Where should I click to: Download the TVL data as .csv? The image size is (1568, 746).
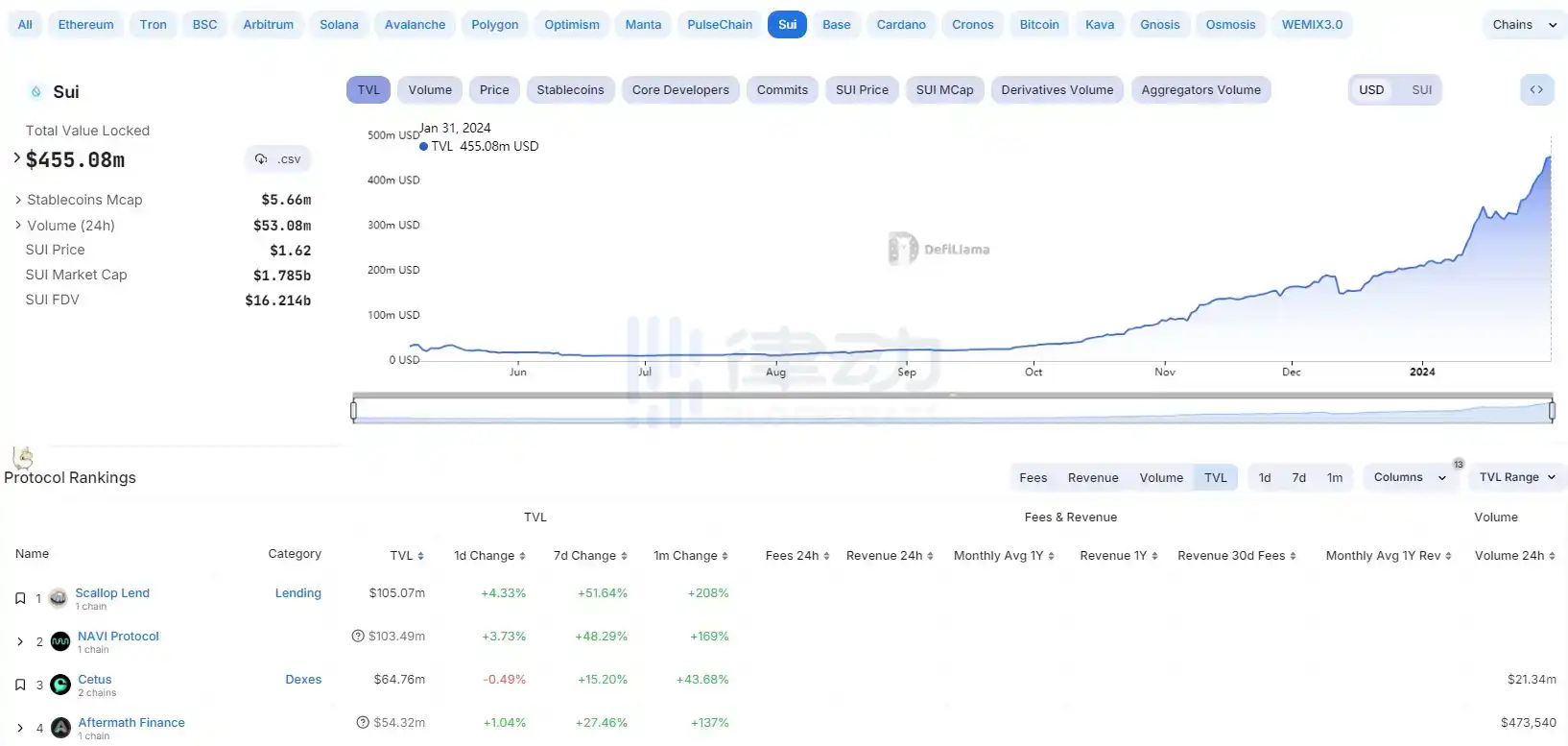coord(278,159)
